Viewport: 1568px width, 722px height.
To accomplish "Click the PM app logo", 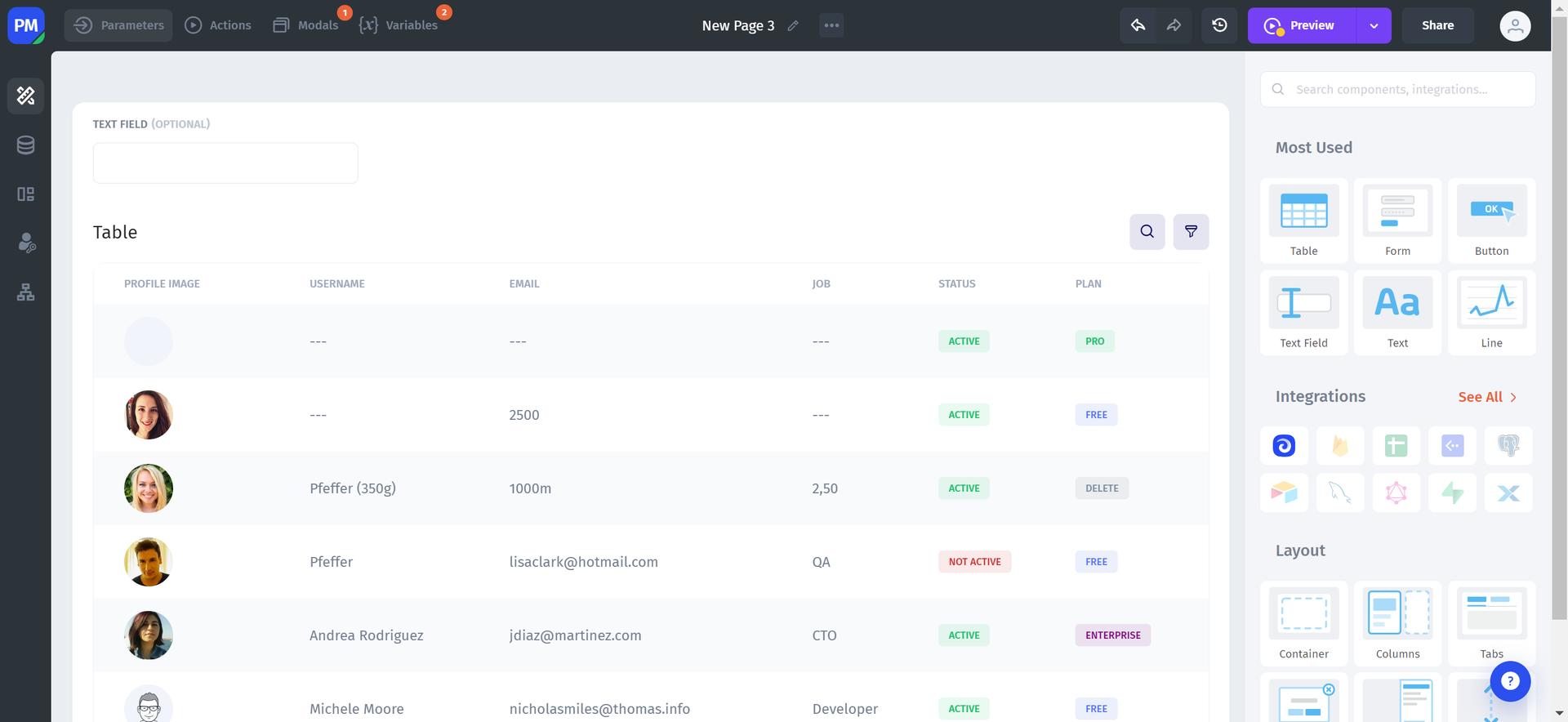I will [26, 25].
